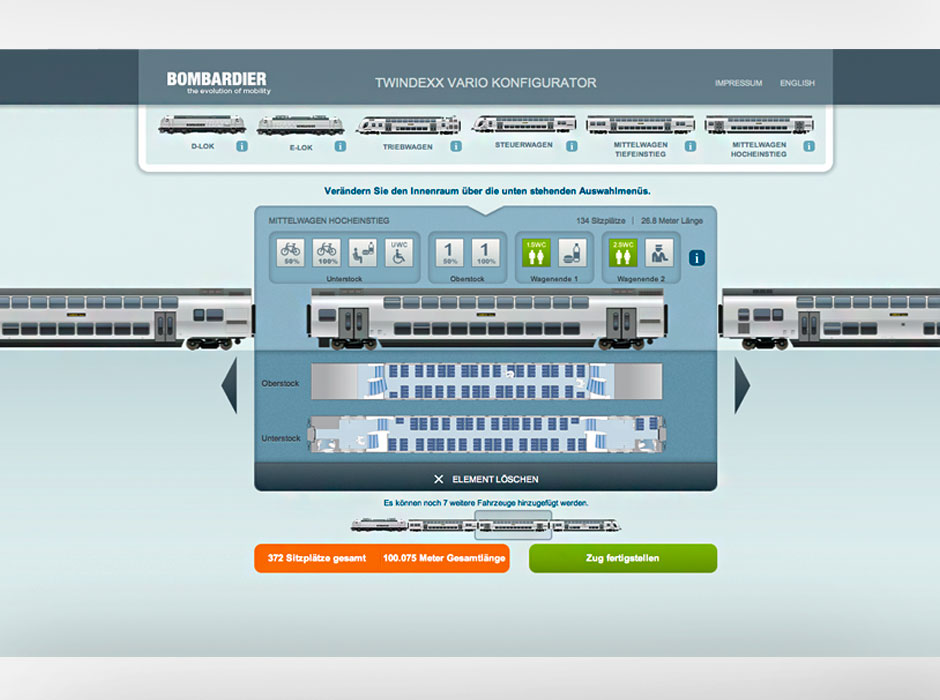Click the Oberstock floor plan

487,381
